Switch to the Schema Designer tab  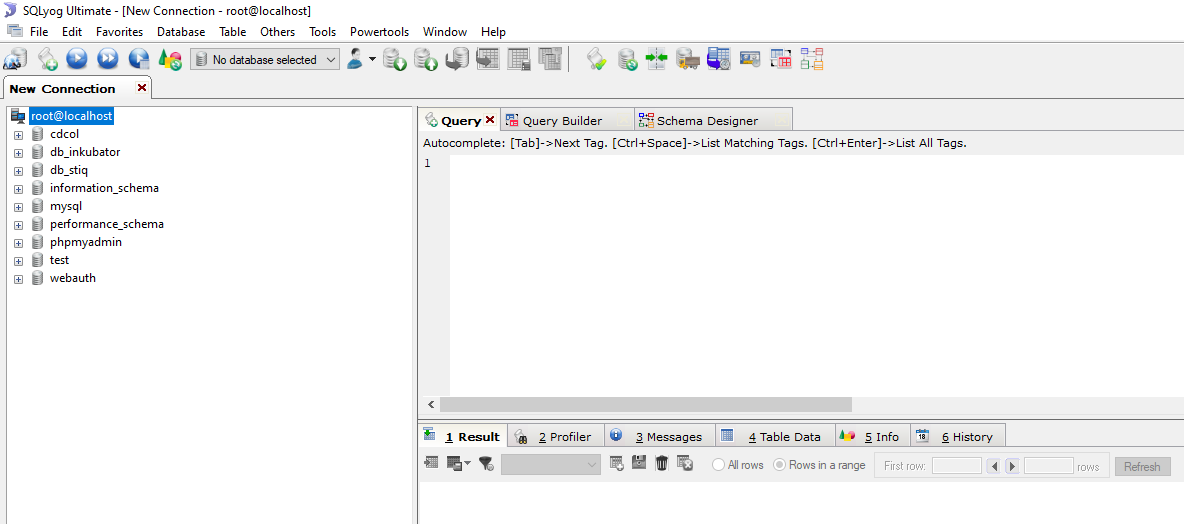tap(713, 121)
